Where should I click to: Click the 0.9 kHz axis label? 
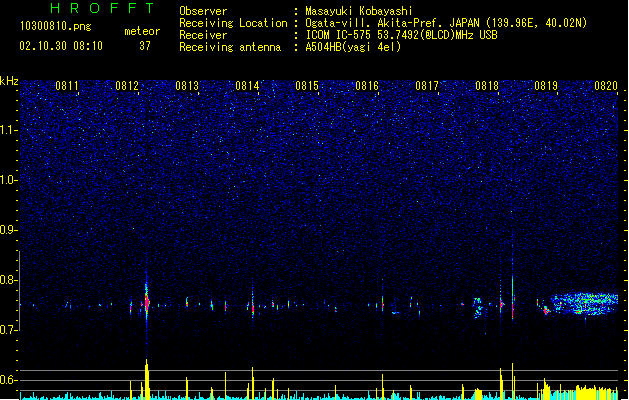(x=9, y=229)
